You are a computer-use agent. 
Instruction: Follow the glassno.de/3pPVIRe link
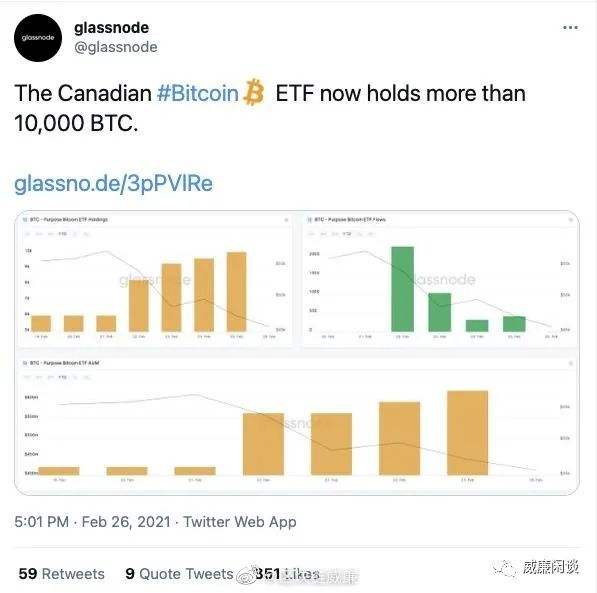coord(113,183)
